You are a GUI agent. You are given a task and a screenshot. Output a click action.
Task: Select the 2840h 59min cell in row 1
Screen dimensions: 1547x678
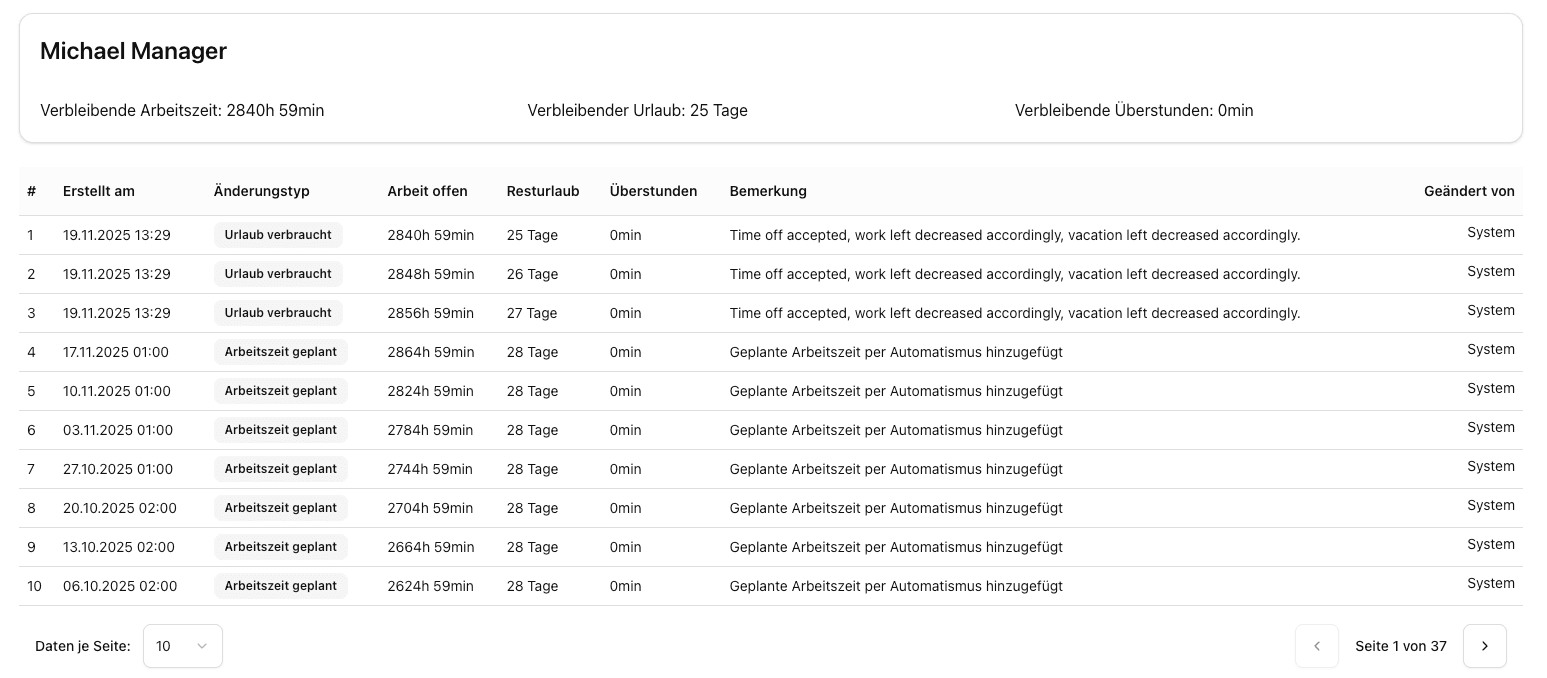[431, 235]
